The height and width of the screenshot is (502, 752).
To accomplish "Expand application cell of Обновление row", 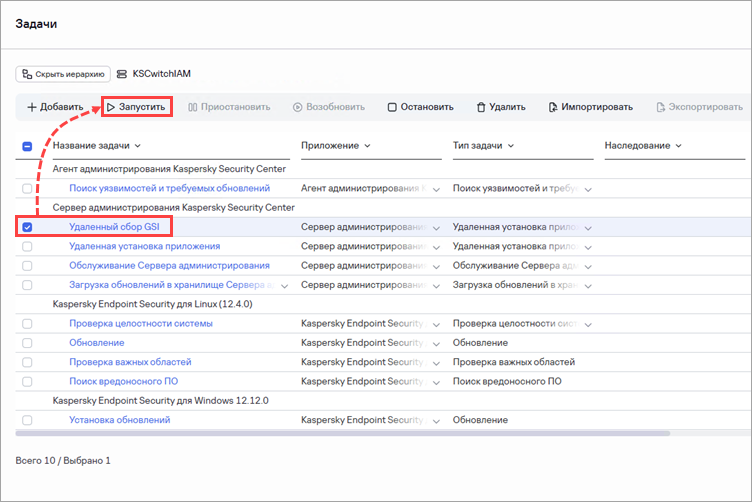I will coord(436,344).
